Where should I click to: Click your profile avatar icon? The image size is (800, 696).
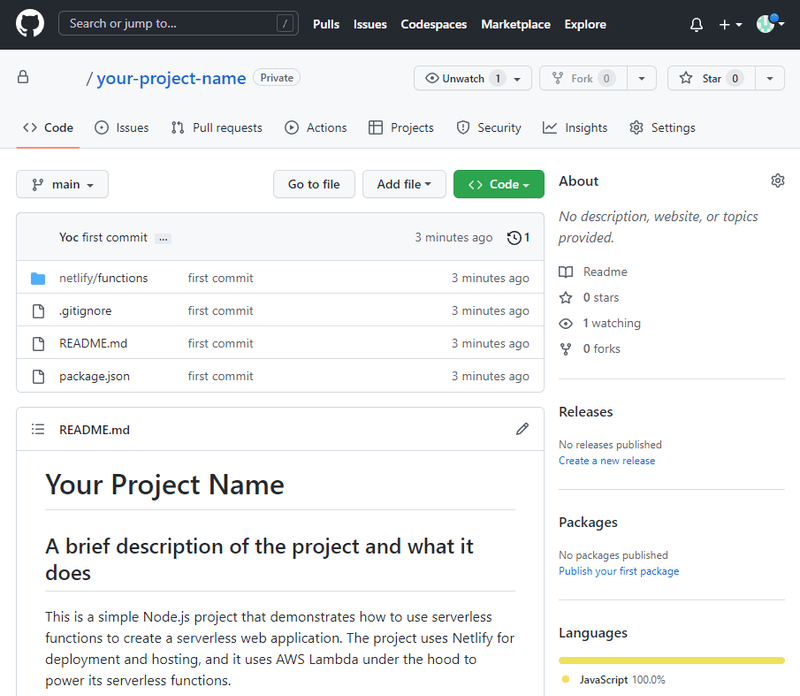(x=766, y=24)
